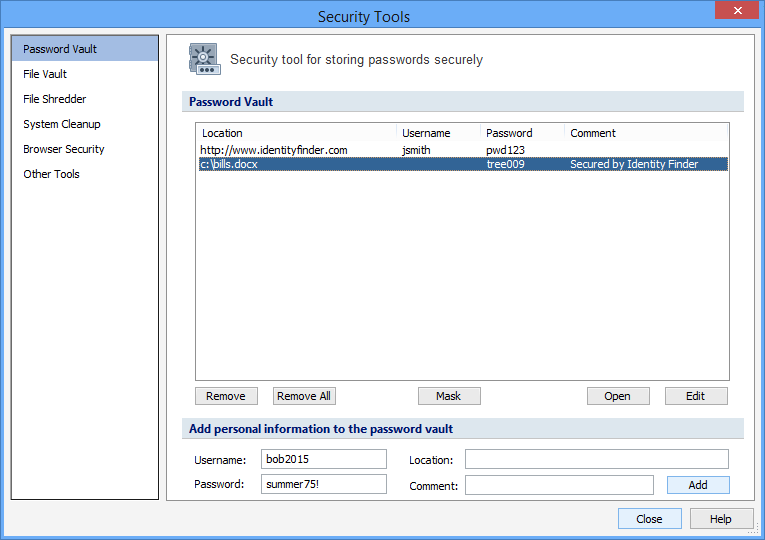
Task: Click the password vault safe icon
Action: click(204, 59)
